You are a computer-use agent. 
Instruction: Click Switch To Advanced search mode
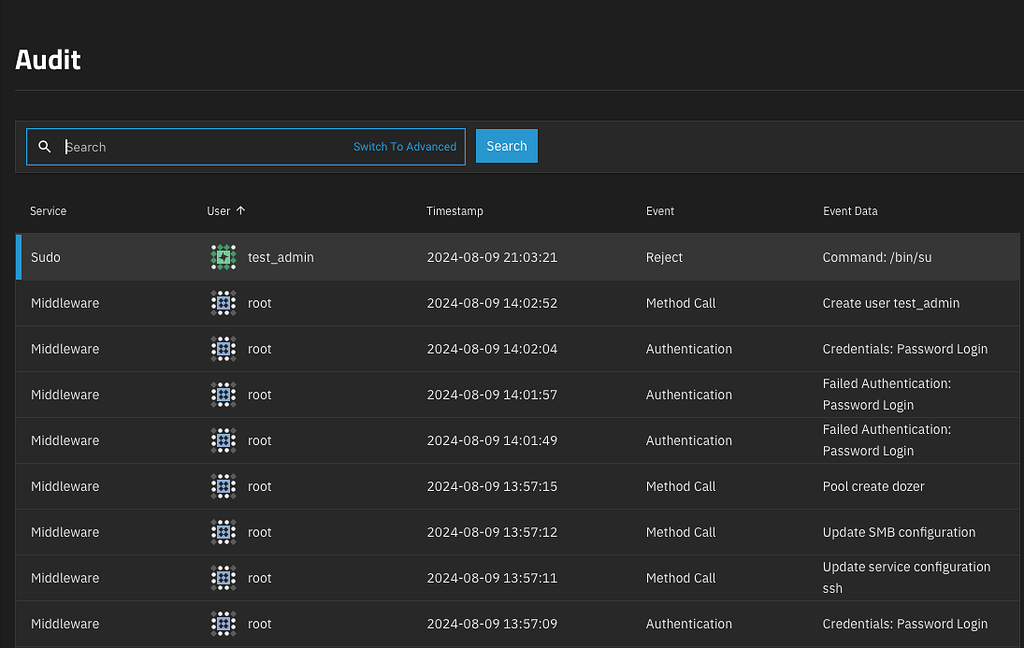(x=404, y=146)
